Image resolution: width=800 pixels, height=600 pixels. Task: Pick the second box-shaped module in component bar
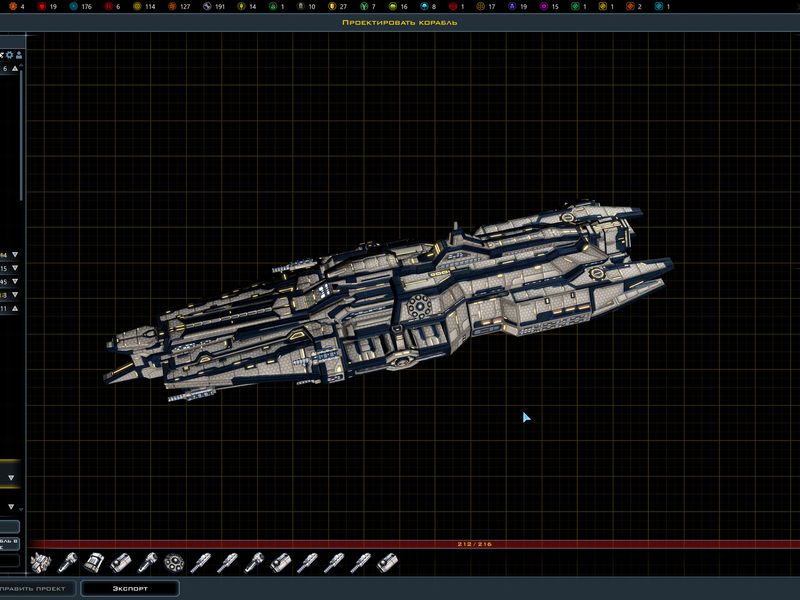click(281, 563)
